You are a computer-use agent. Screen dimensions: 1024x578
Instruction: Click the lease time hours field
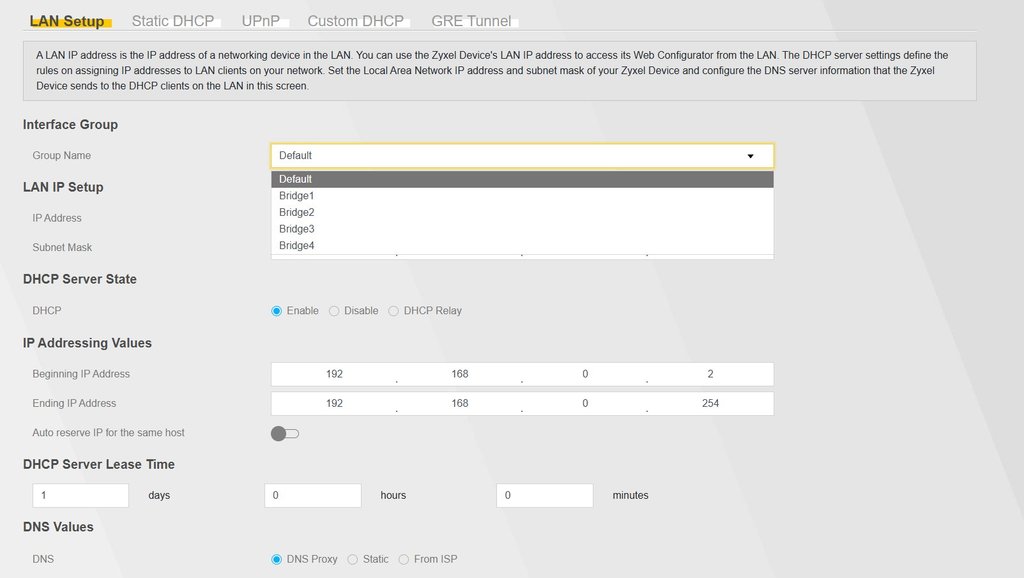coord(312,495)
